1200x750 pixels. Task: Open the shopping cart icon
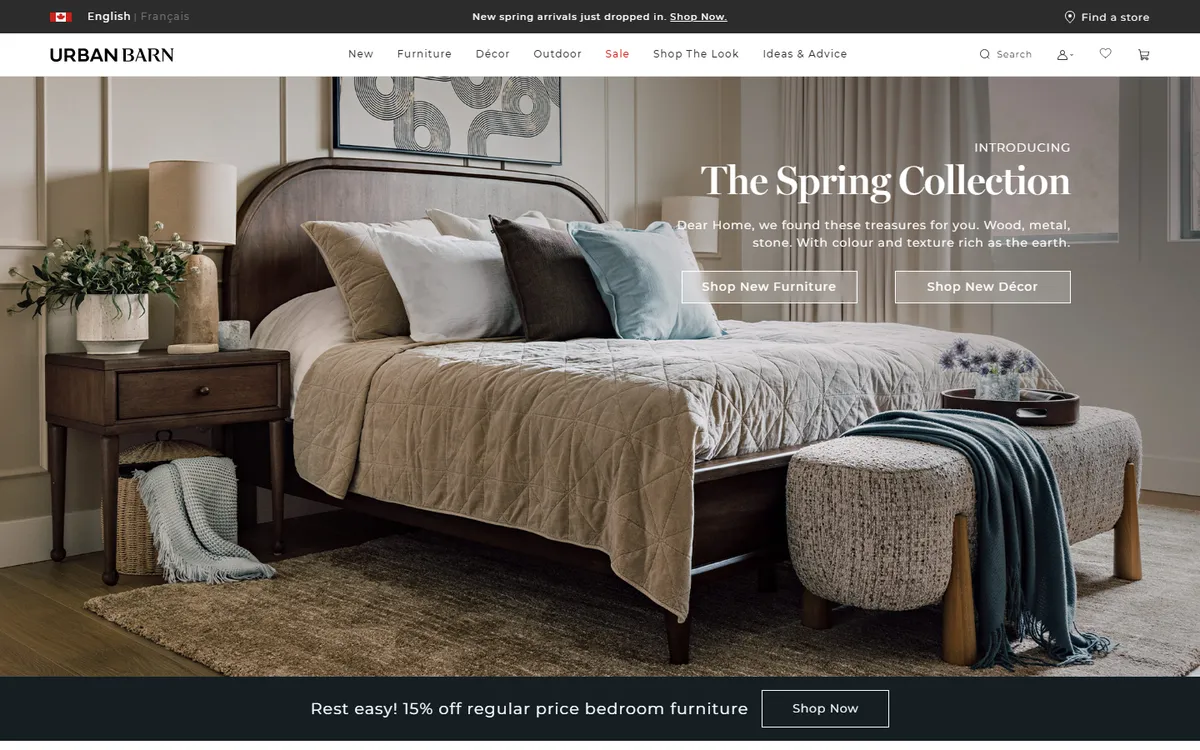[1144, 55]
